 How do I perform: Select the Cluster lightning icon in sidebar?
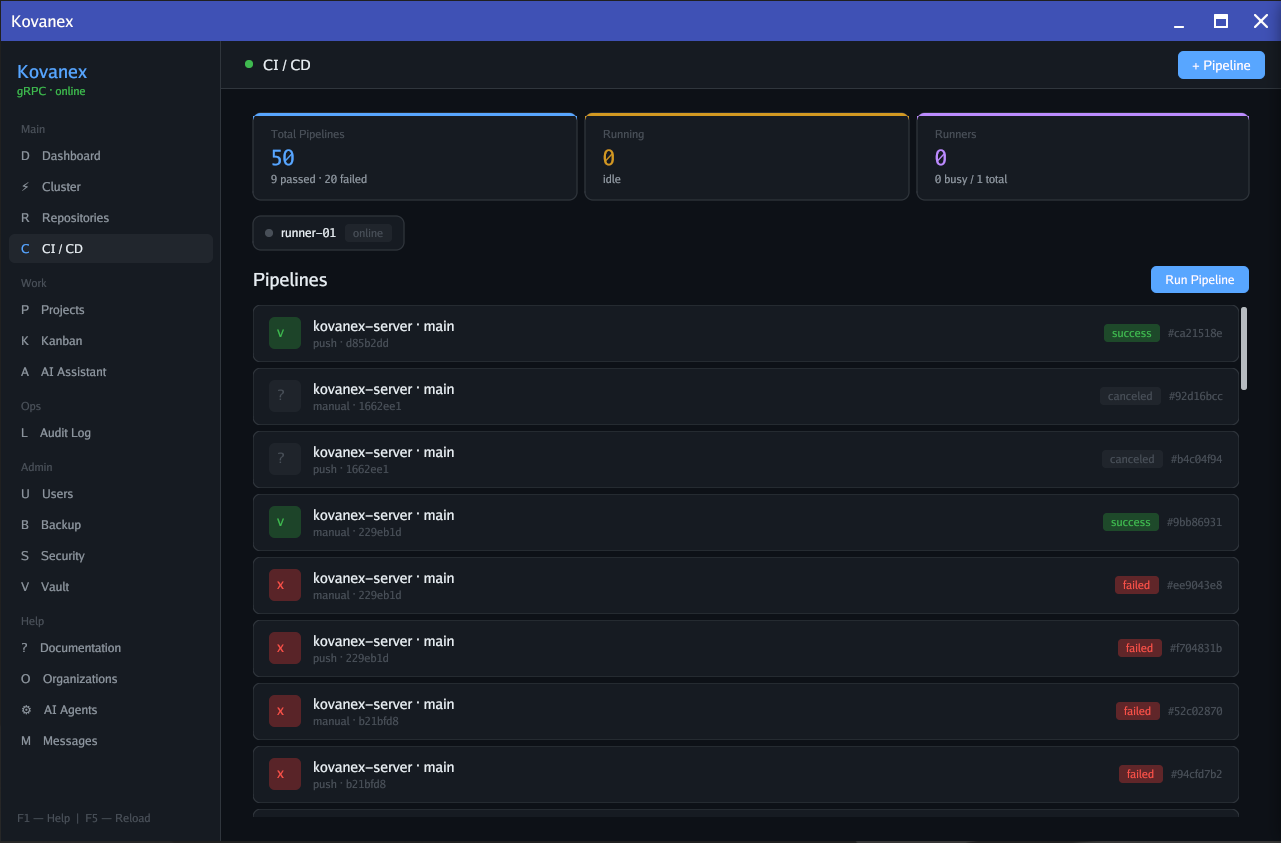[x=24, y=186]
